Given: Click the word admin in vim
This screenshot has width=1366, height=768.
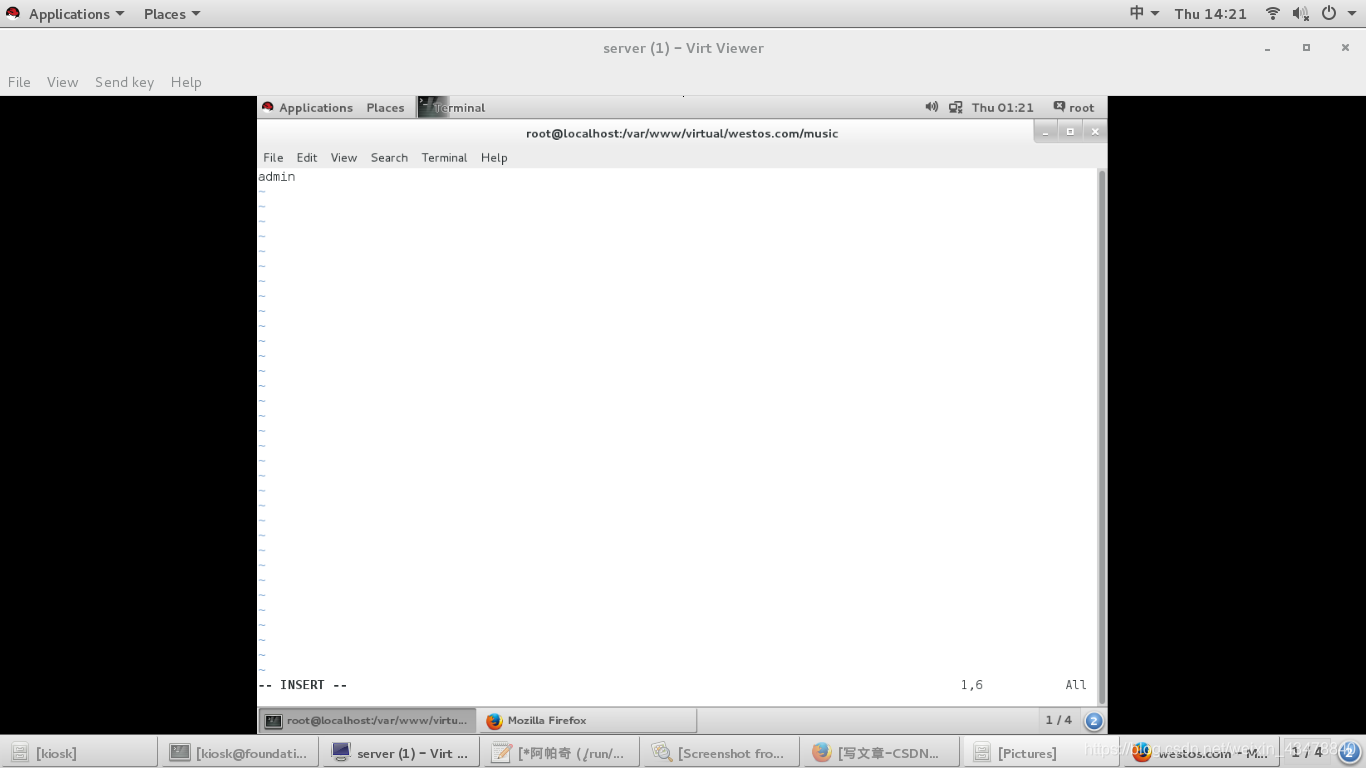Looking at the screenshot, I should coord(277,177).
